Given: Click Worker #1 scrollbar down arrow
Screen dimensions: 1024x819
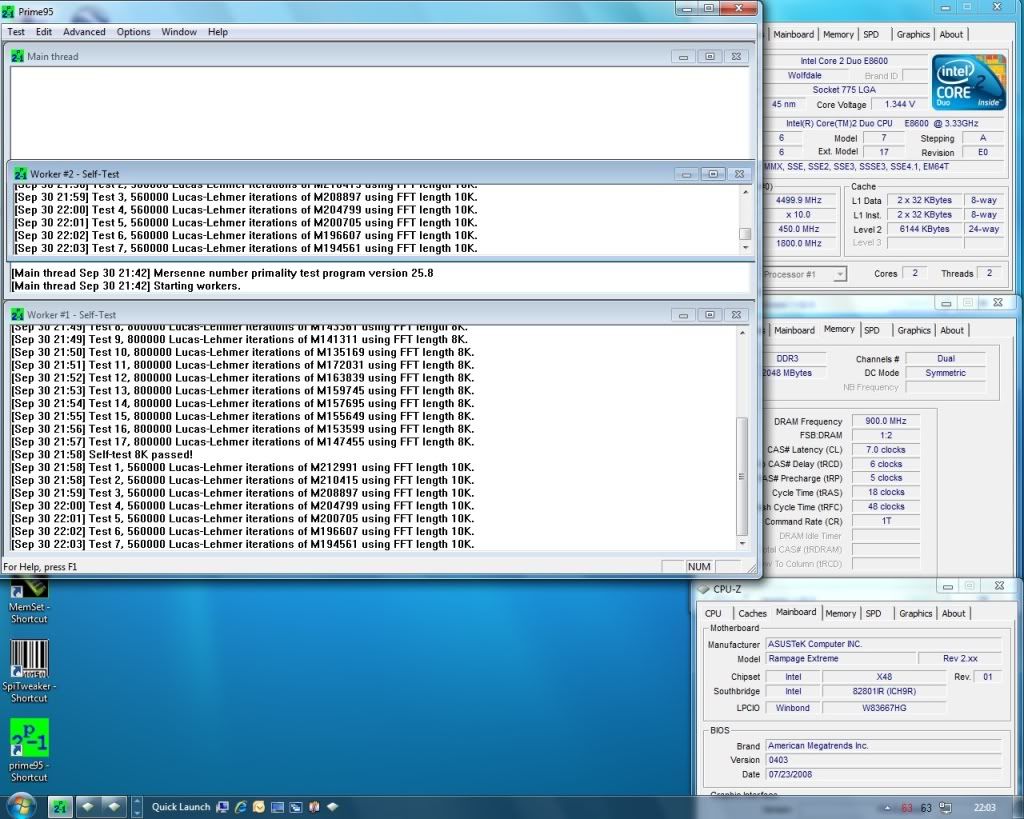Looking at the screenshot, I should (742, 543).
